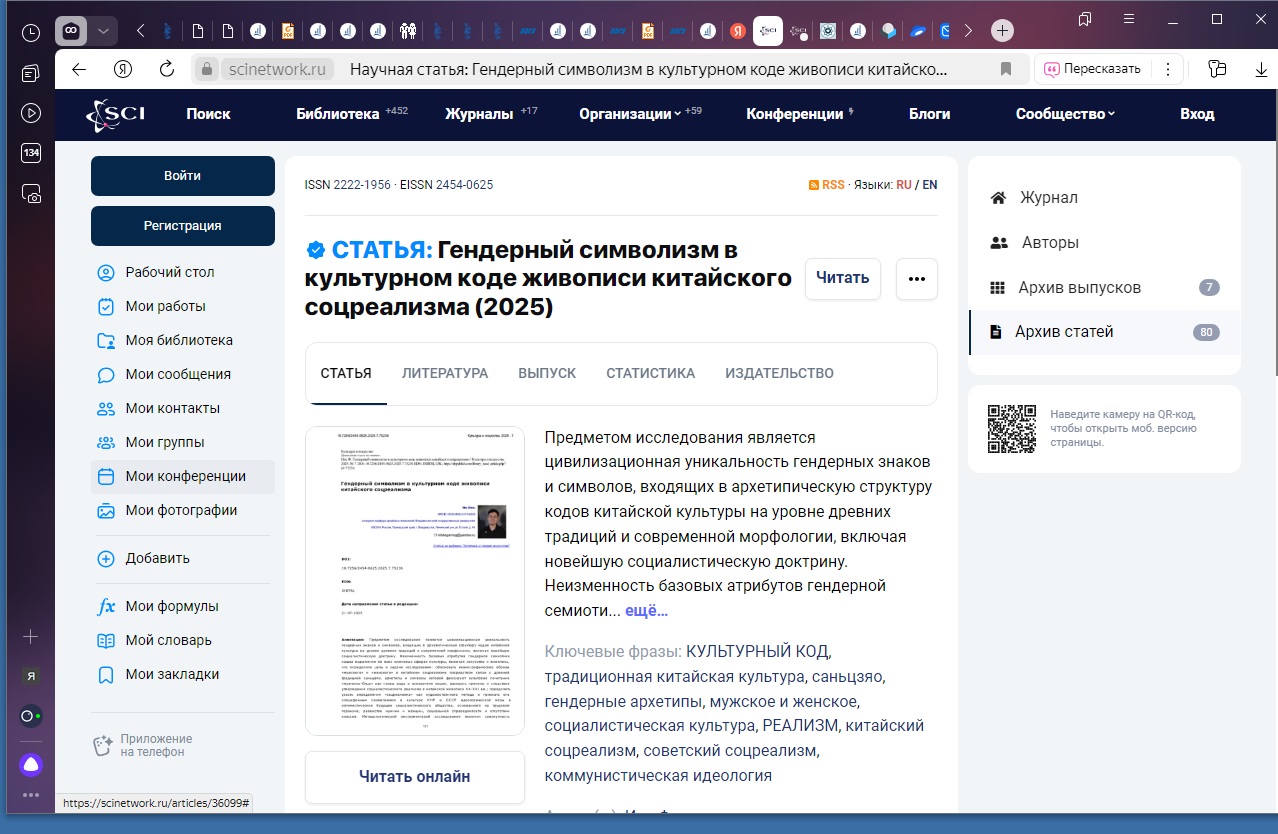The width and height of the screenshot is (1278, 834).
Task: Go back with browser back arrow
Action: click(79, 69)
